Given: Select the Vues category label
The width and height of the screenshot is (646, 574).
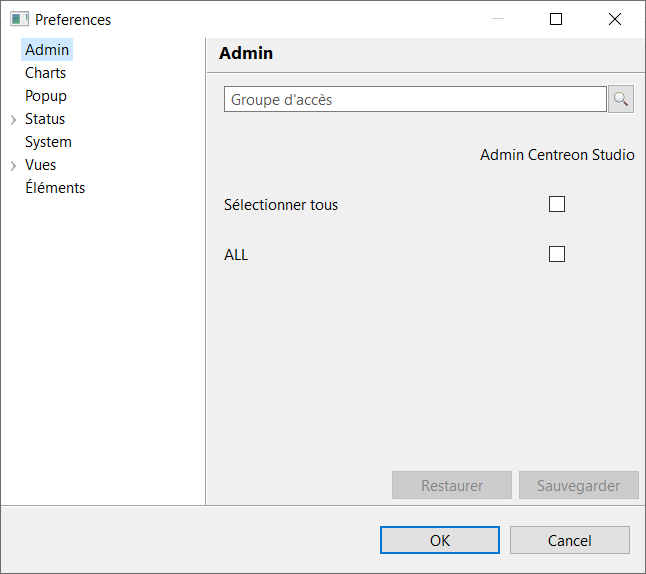Looking at the screenshot, I should pos(41,165).
